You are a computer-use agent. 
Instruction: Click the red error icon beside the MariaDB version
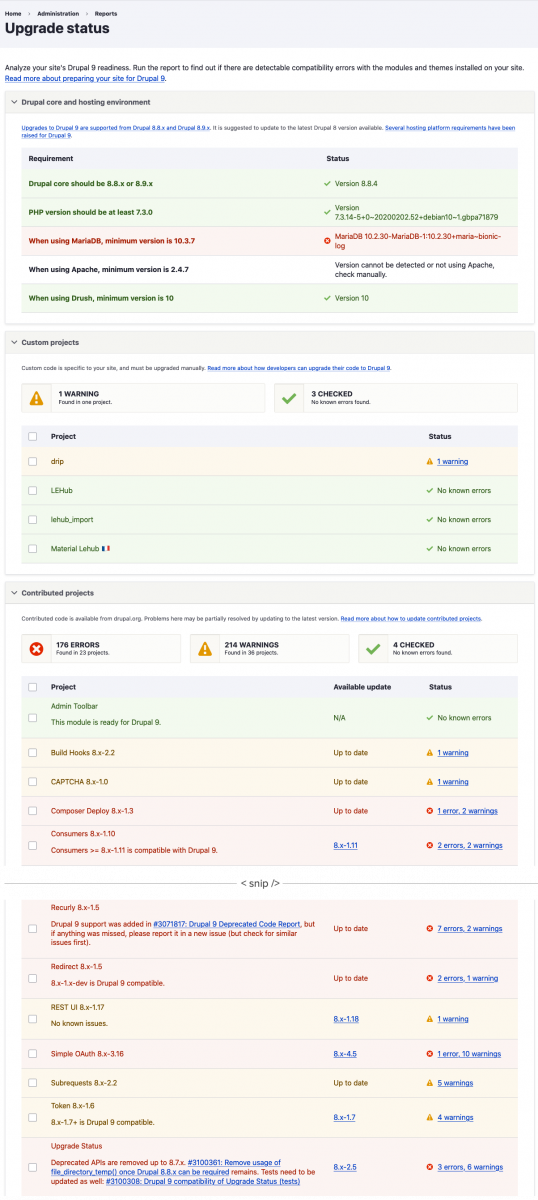pyautogui.click(x=327, y=240)
